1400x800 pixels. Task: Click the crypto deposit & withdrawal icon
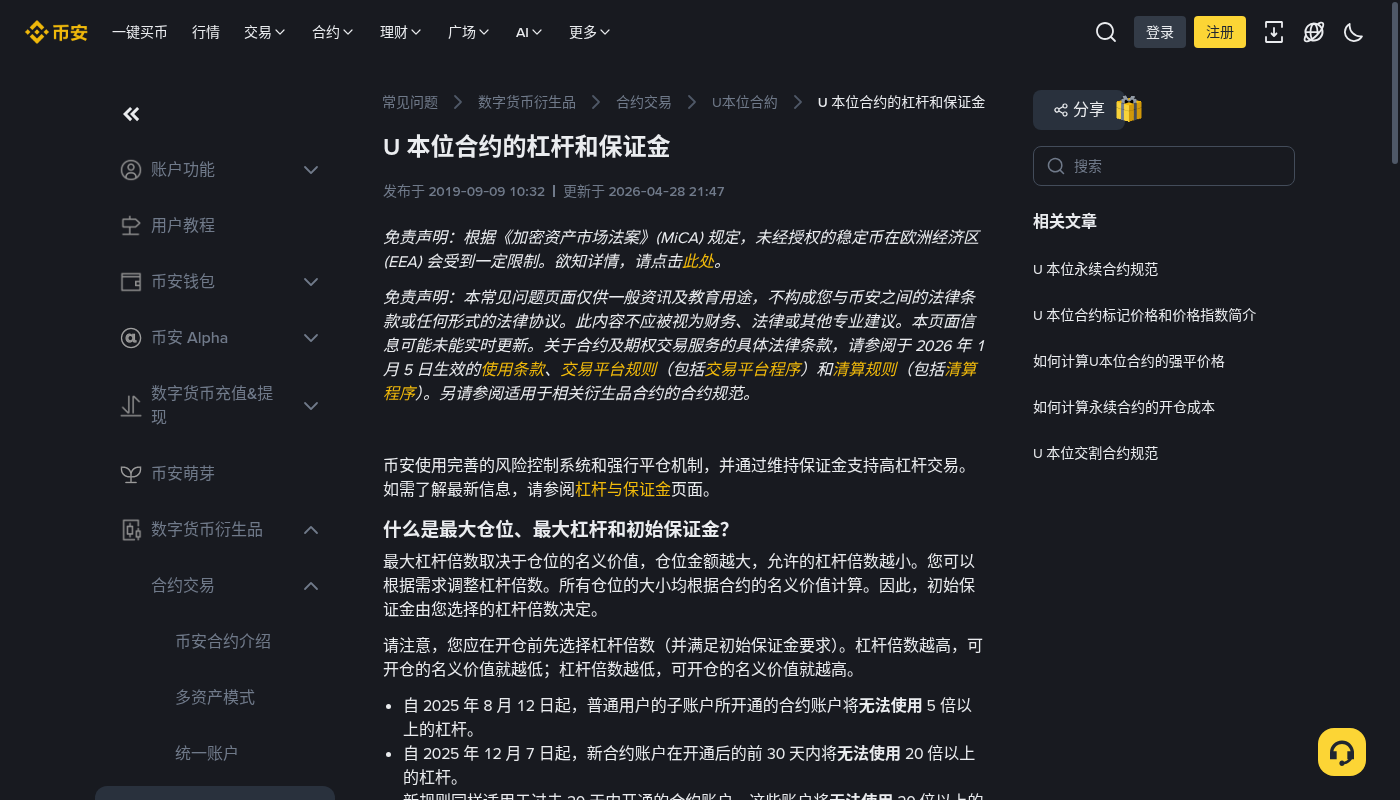tap(131, 406)
